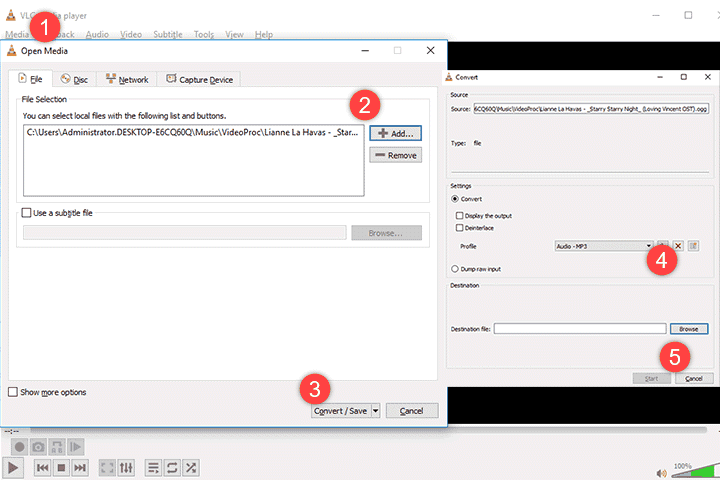Click the Destination file input field
720x480 pixels.
(x=580, y=329)
